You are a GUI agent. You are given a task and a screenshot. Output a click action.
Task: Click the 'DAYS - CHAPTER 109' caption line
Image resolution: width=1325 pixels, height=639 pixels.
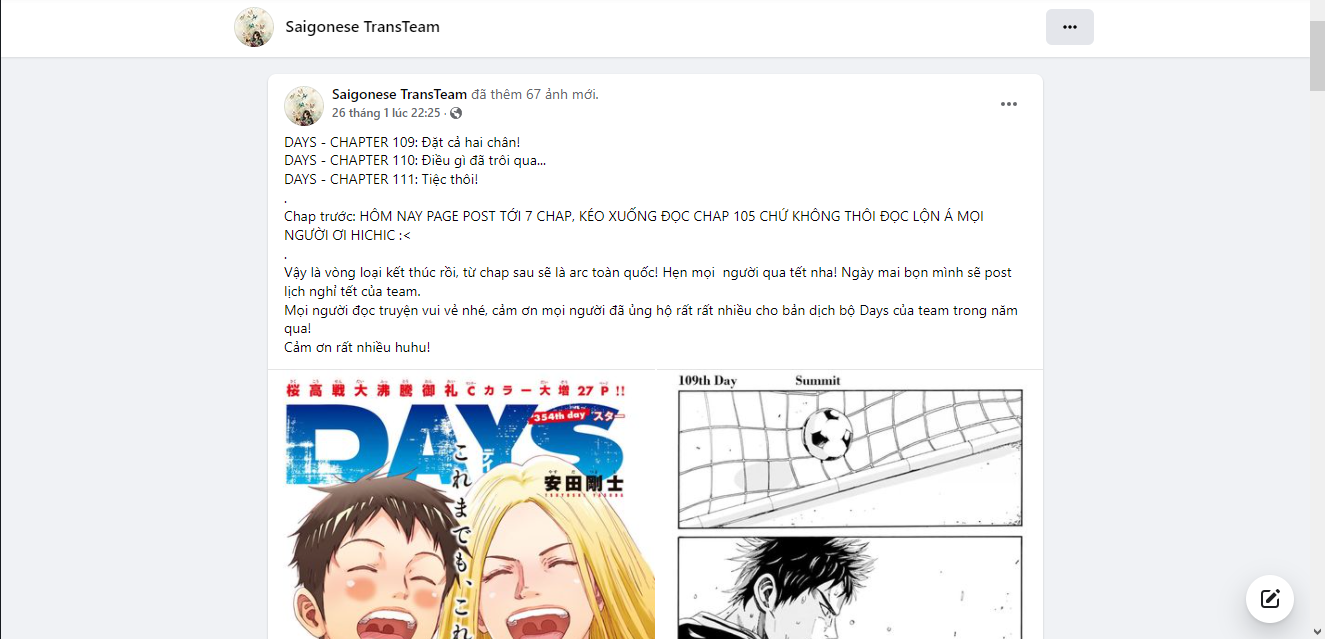click(402, 142)
